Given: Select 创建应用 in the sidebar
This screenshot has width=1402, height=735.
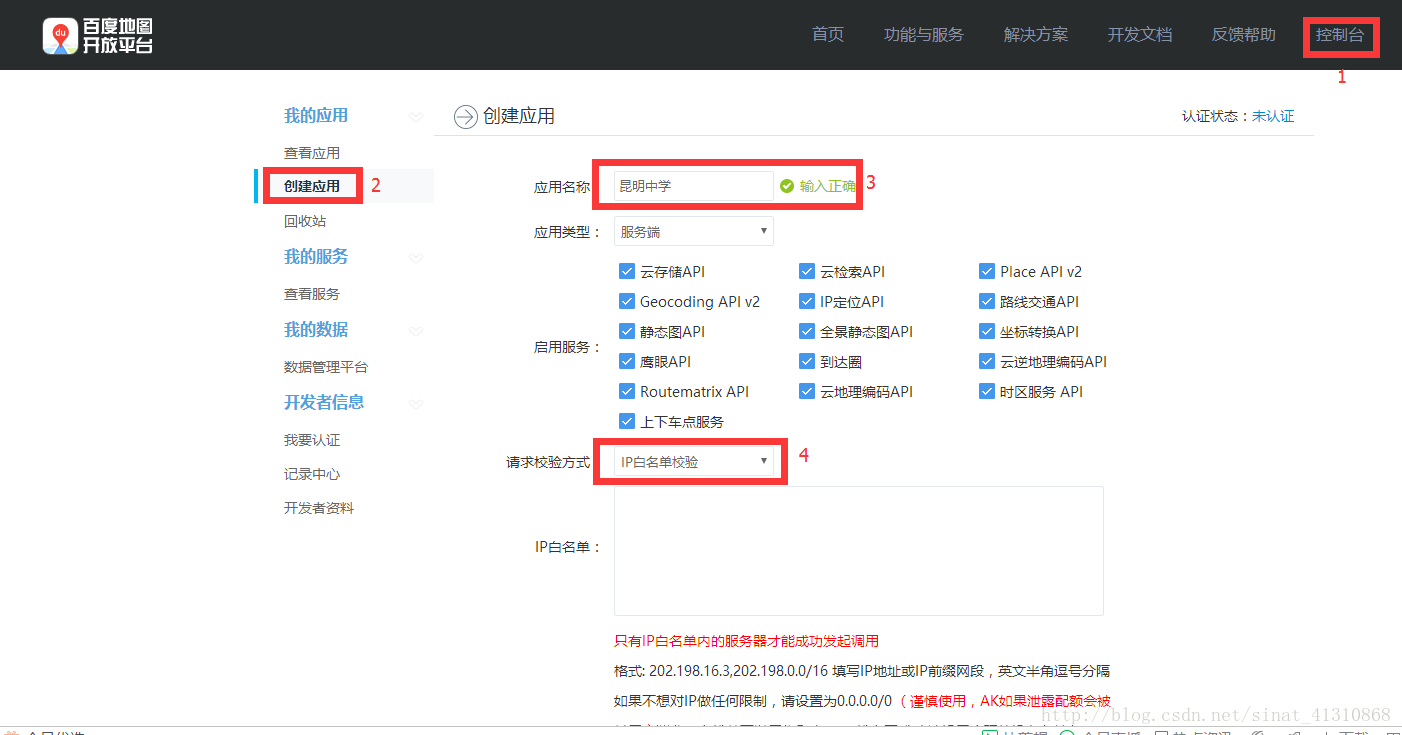Looking at the screenshot, I should point(312,186).
